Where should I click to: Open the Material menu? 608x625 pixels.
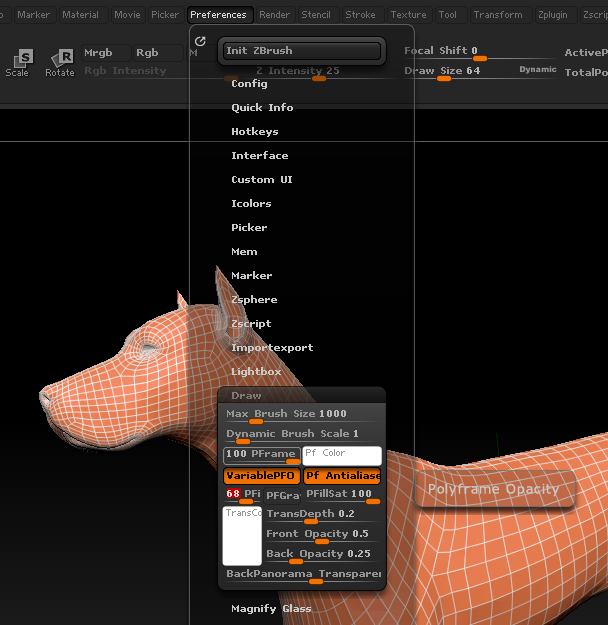click(x=81, y=15)
